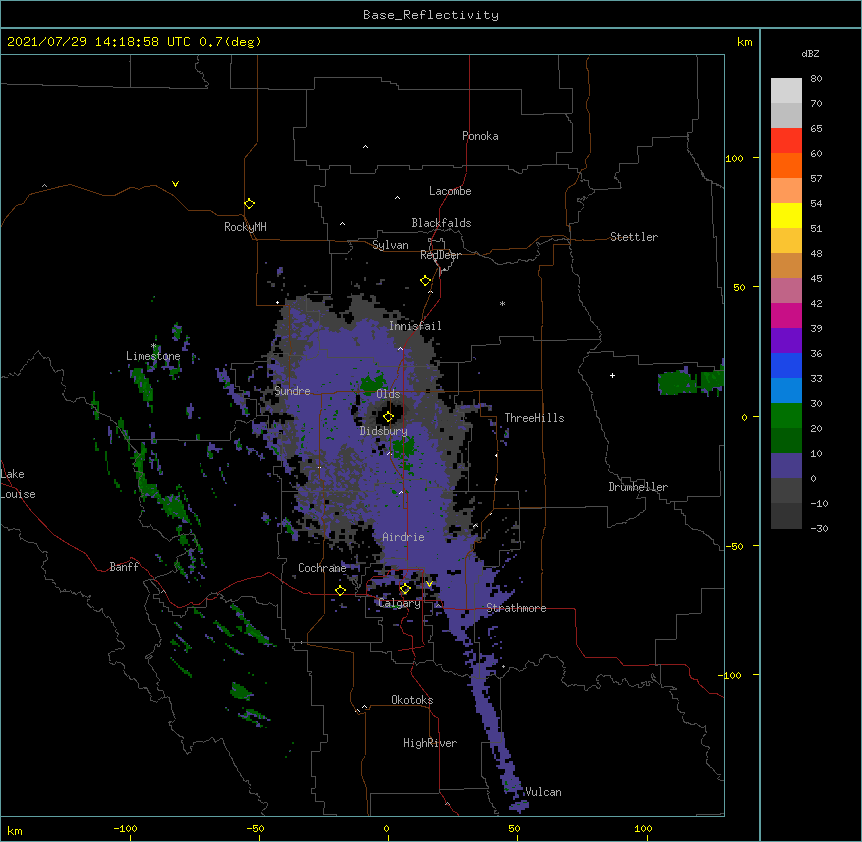Click the RedDeer city label
862x842 pixels.
[x=440, y=255]
